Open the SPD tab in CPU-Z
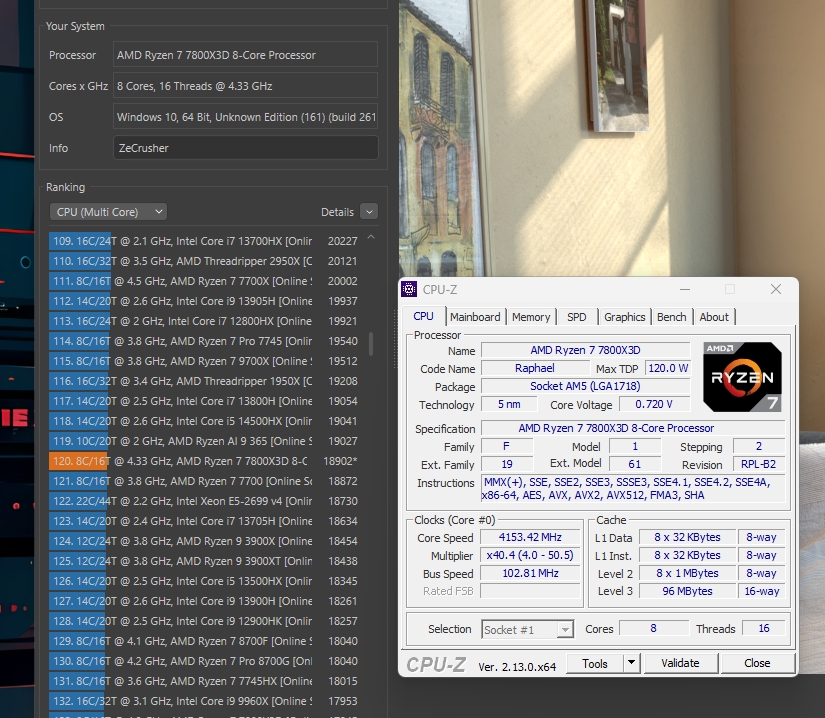 coord(577,317)
